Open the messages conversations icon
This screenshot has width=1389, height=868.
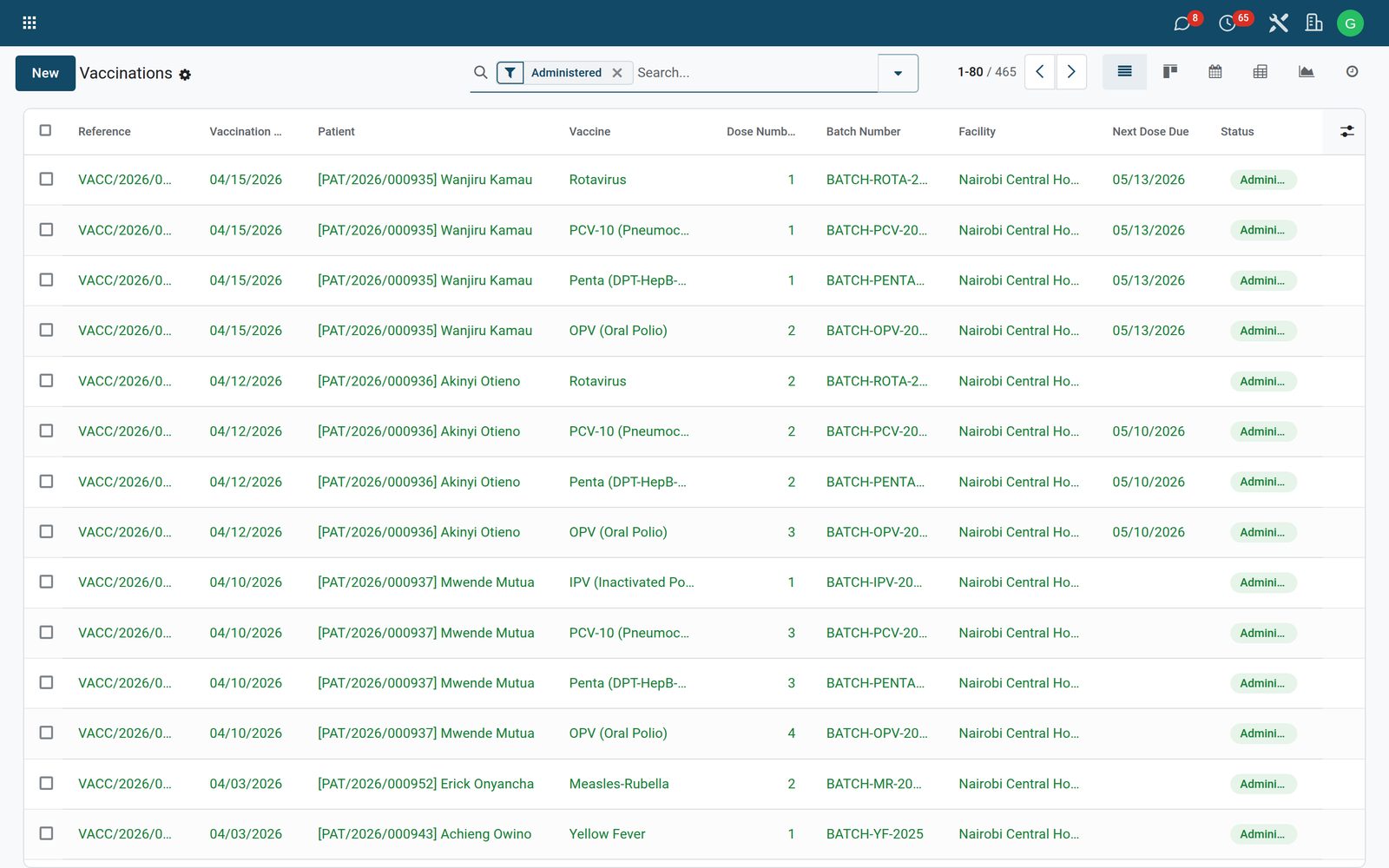click(x=1182, y=23)
